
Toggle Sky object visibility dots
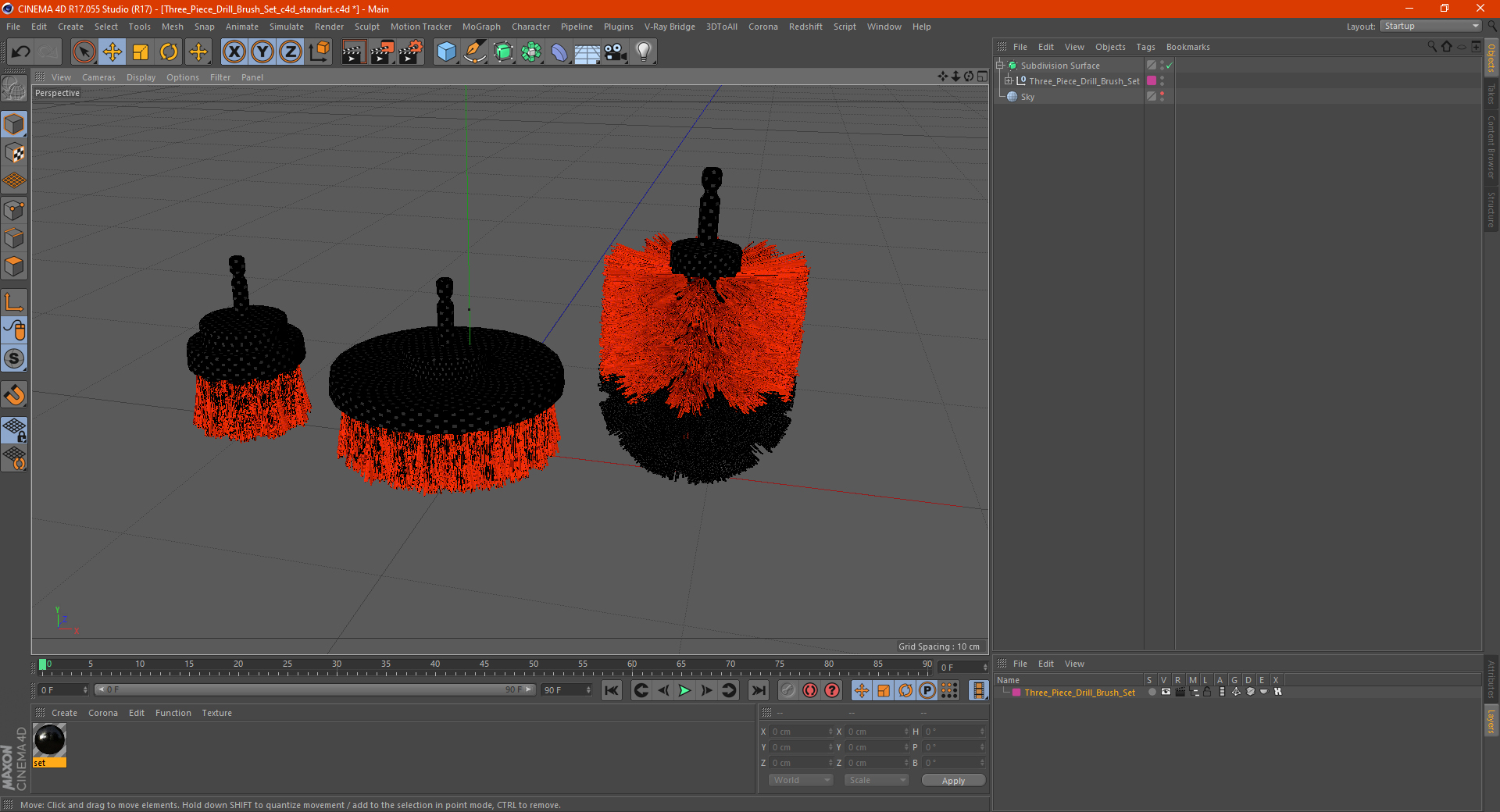click(1162, 96)
